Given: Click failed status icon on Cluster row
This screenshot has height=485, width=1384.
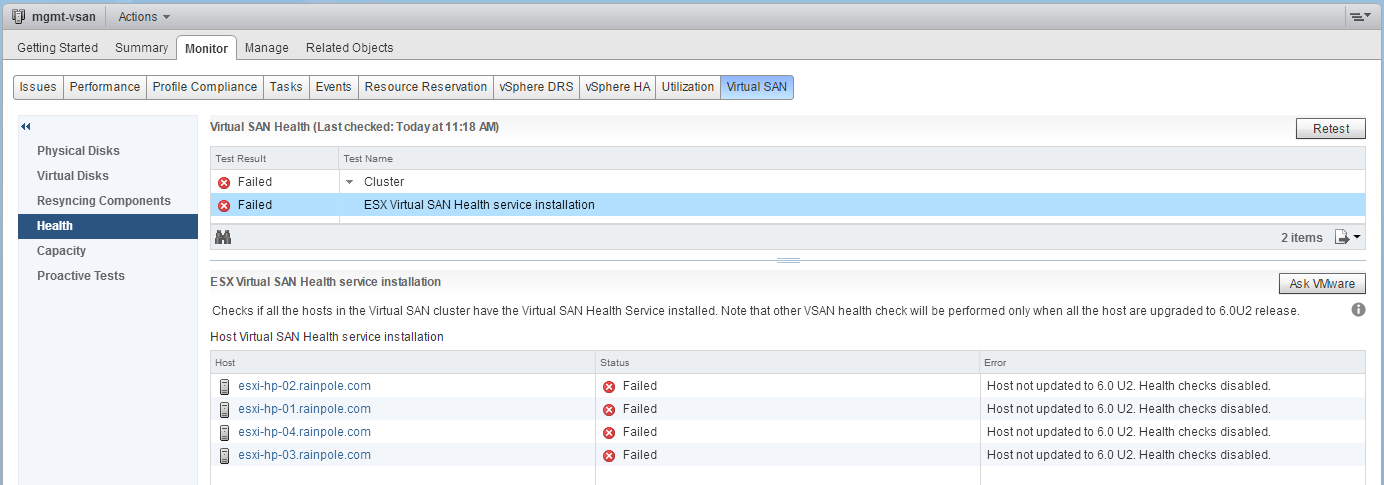Looking at the screenshot, I should (224, 182).
